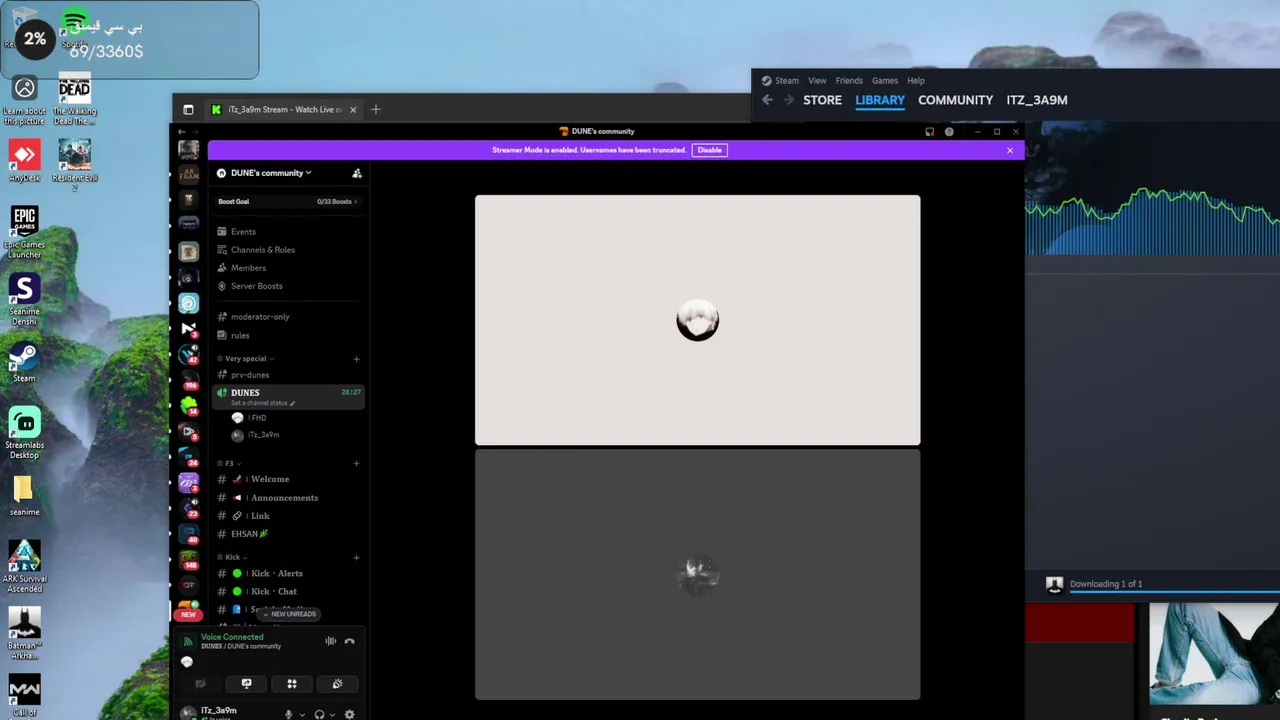The width and height of the screenshot is (1280, 720).
Task: Click upper video tile with white avatar
Action: pyautogui.click(x=698, y=320)
